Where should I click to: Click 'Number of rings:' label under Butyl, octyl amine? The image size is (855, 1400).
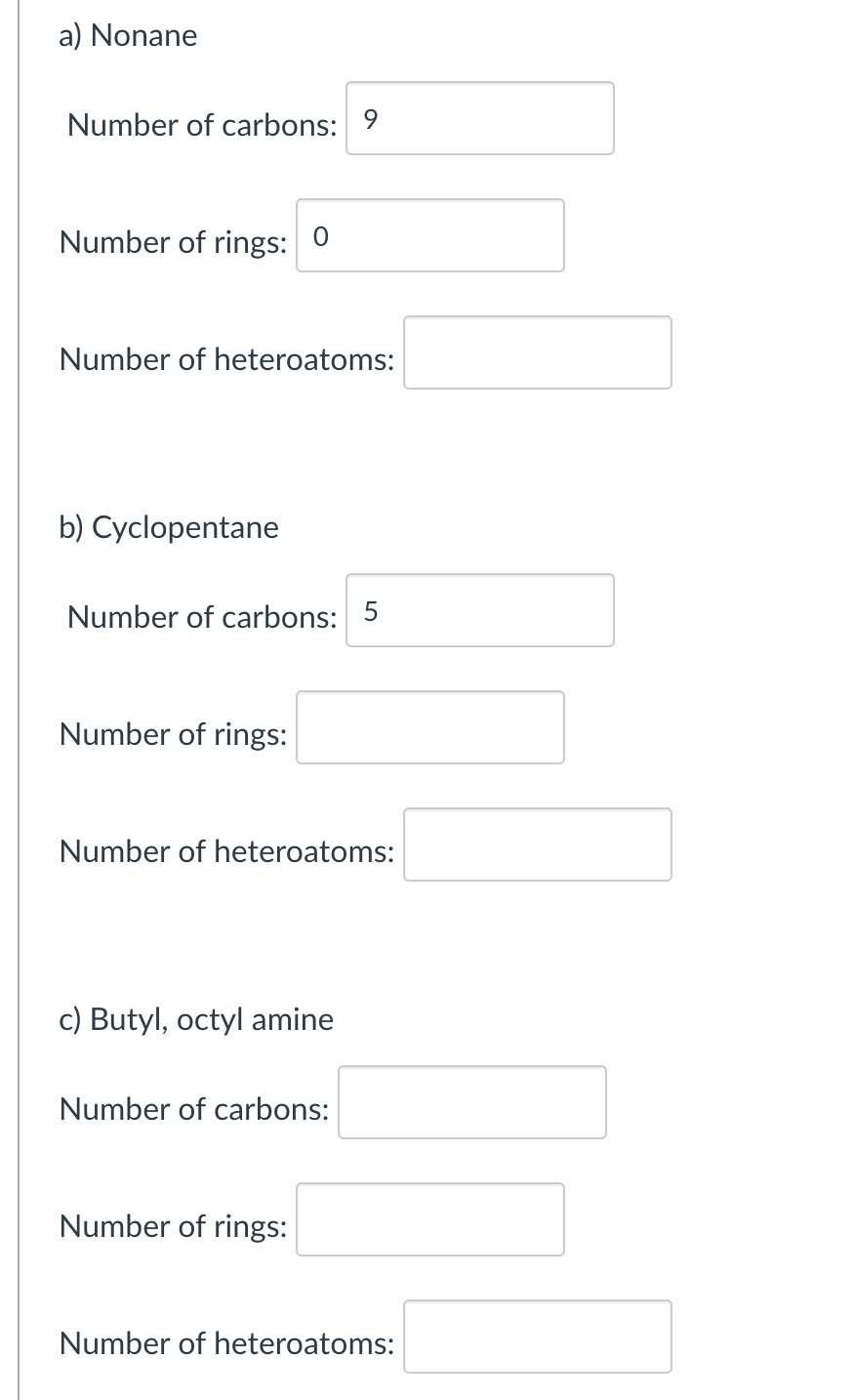click(x=174, y=1227)
